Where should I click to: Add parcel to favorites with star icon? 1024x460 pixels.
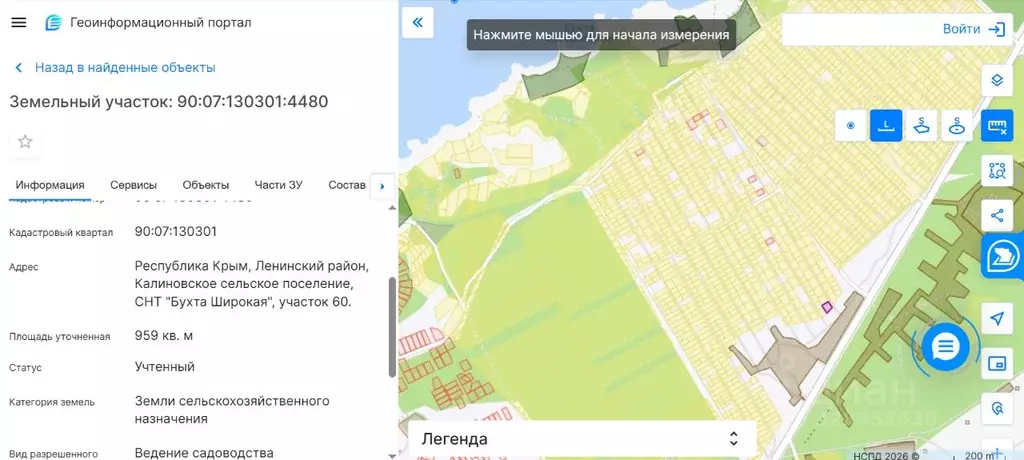tap(25, 142)
